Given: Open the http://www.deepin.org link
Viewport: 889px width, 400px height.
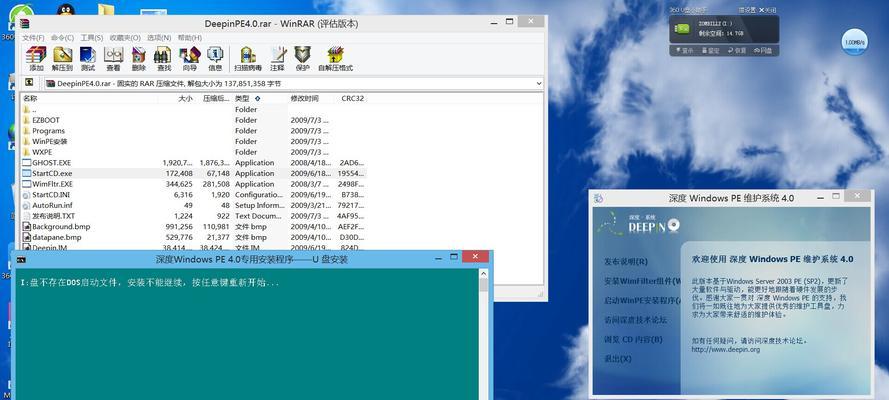Looking at the screenshot, I should point(725,350).
